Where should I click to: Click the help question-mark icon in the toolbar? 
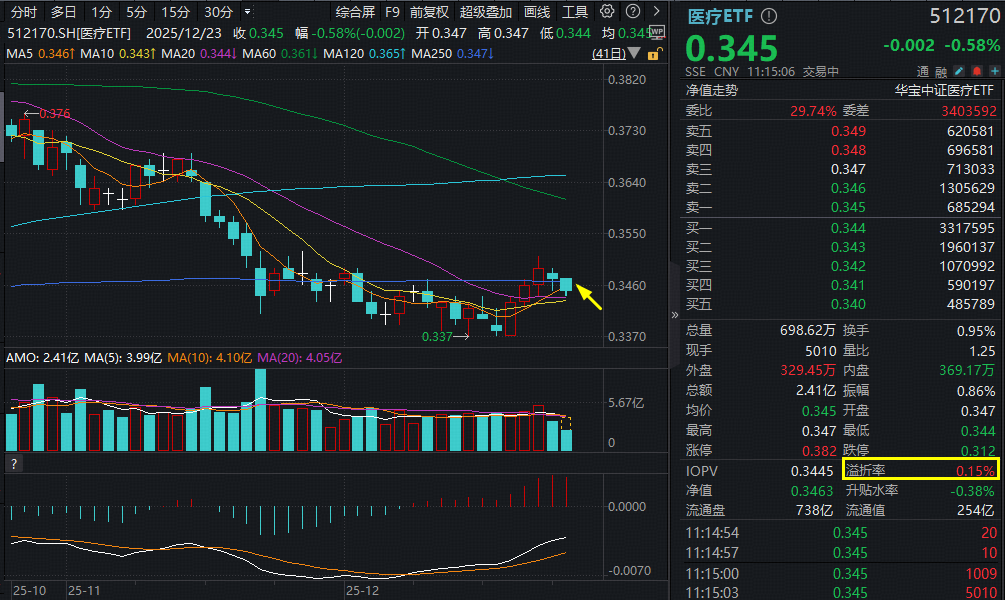632,11
